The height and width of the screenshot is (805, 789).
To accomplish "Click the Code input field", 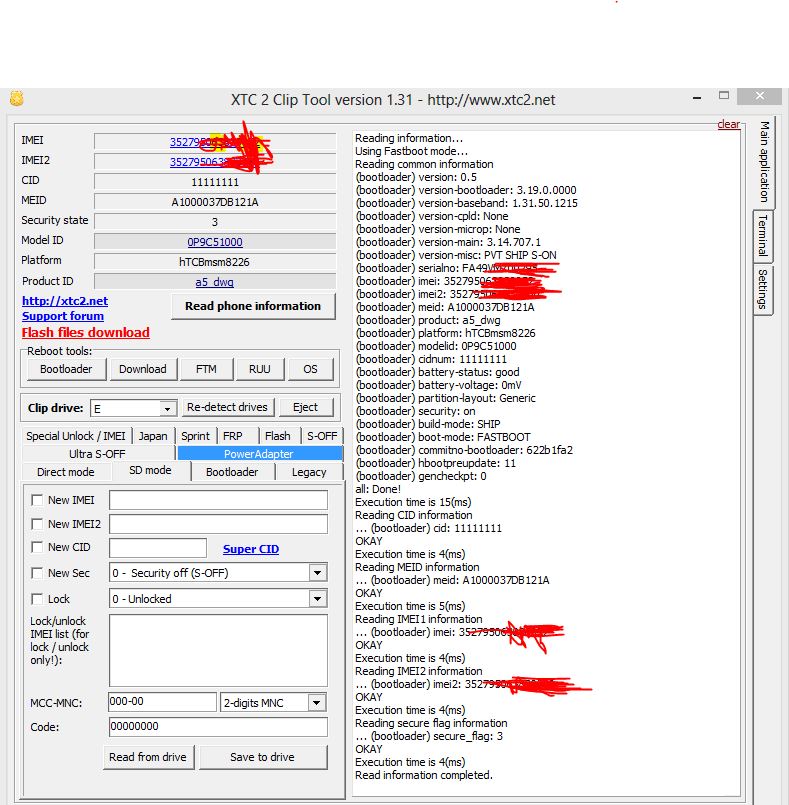I will pos(218,727).
